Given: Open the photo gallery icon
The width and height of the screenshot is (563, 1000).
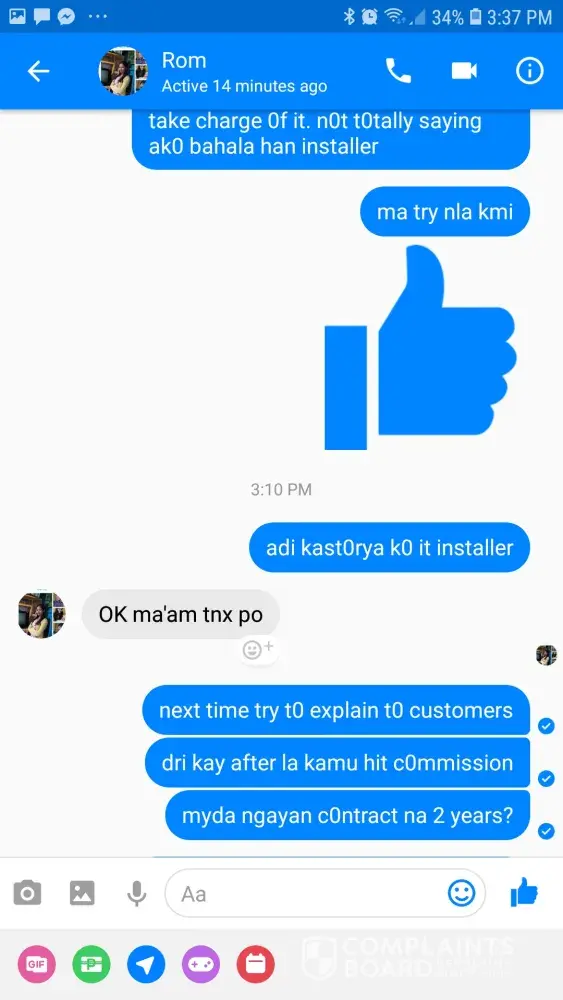Looking at the screenshot, I should pyautogui.click(x=82, y=892).
